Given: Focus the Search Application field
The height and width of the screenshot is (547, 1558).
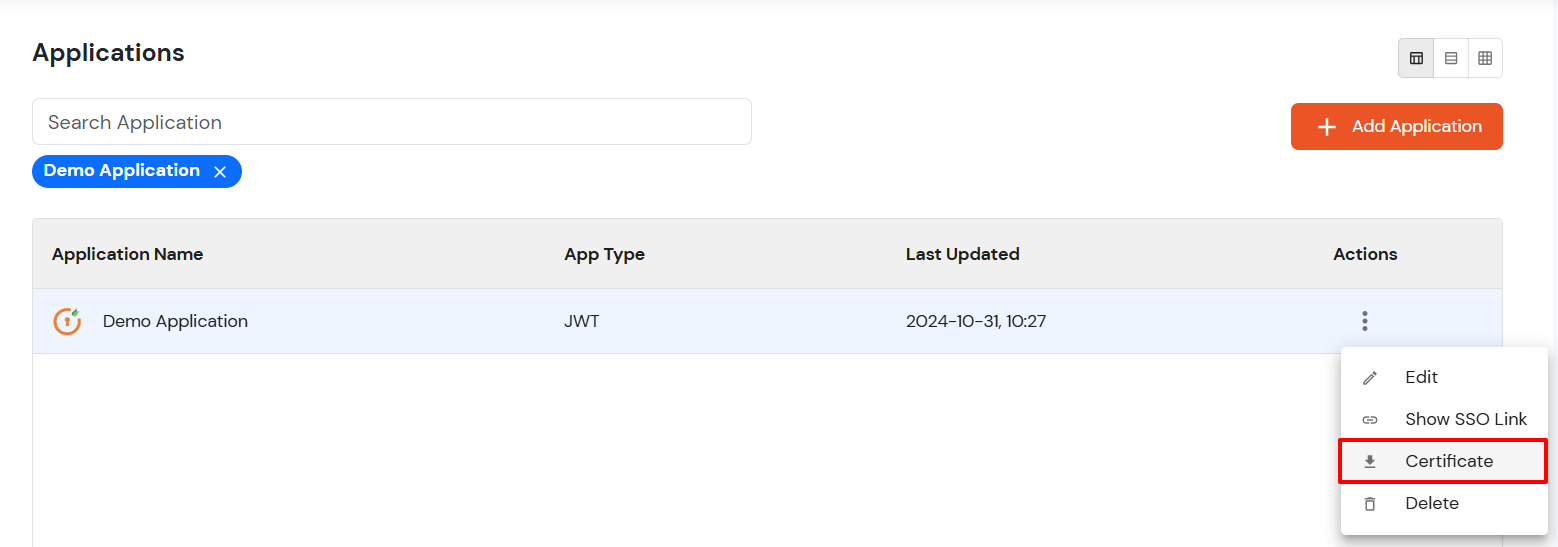Looking at the screenshot, I should (391, 122).
